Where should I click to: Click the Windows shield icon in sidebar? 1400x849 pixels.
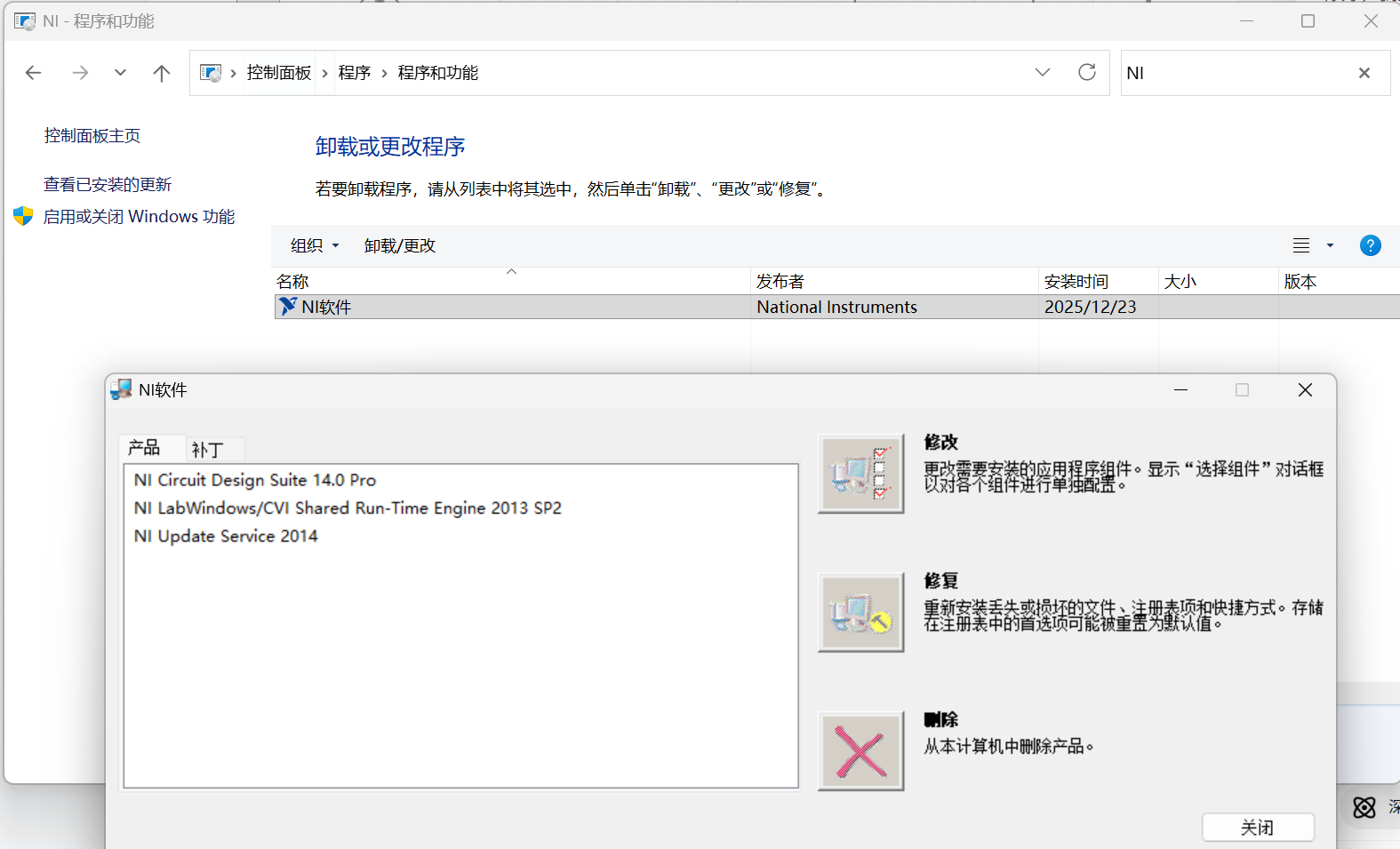pos(23,216)
